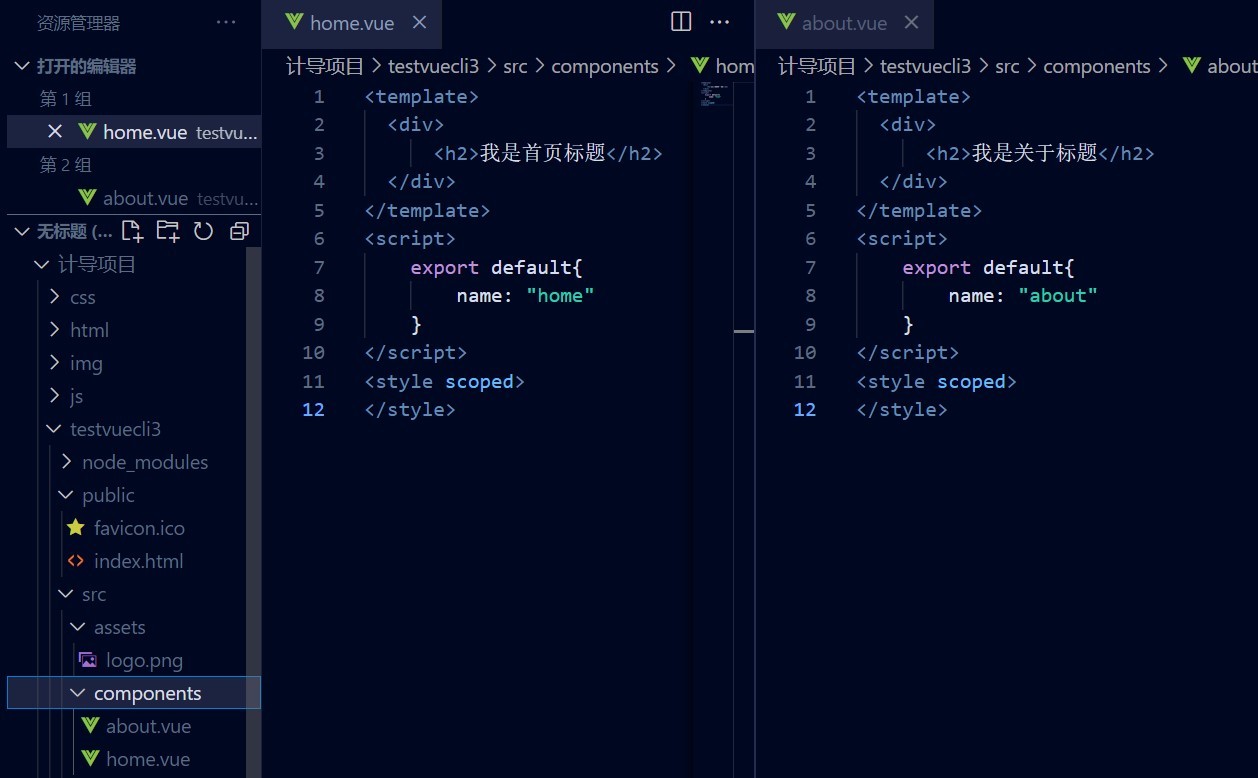Click components in the home.vue breadcrumb

(x=605, y=66)
